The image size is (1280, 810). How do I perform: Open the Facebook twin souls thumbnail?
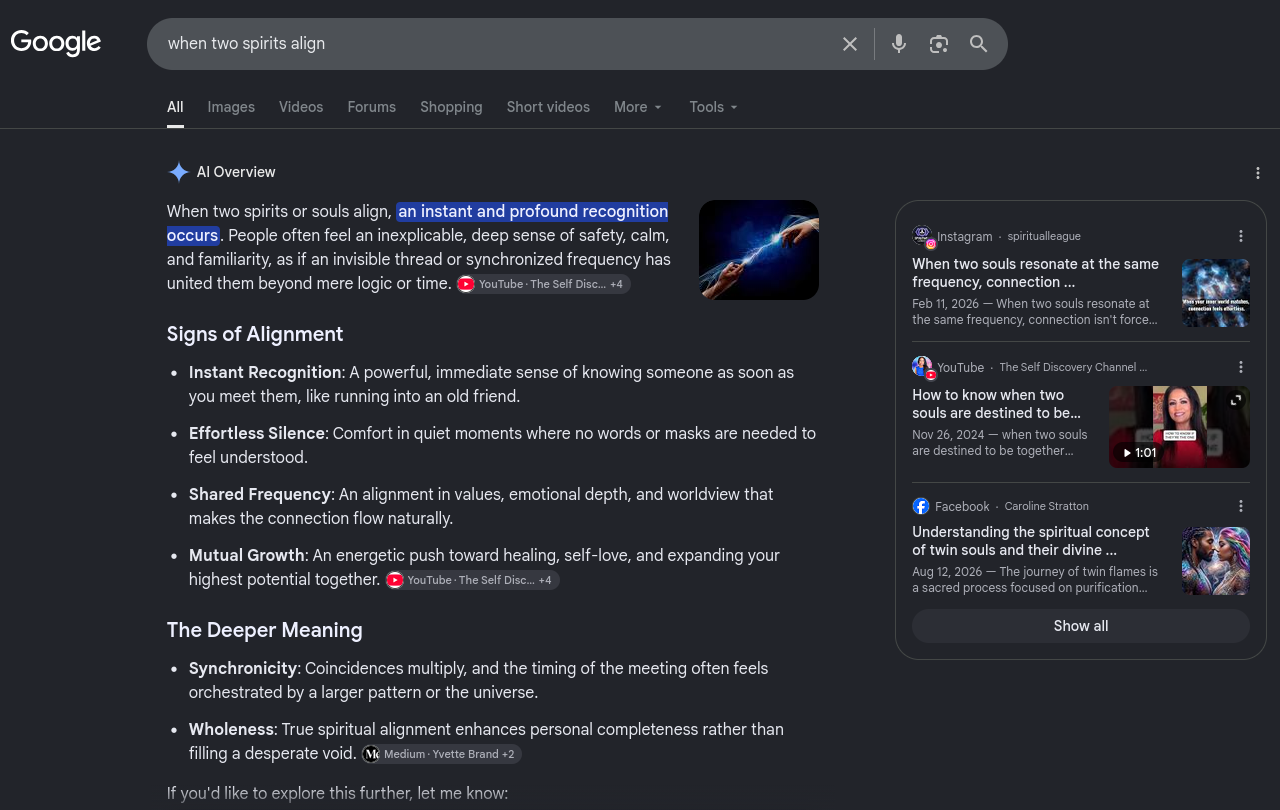point(1216,561)
